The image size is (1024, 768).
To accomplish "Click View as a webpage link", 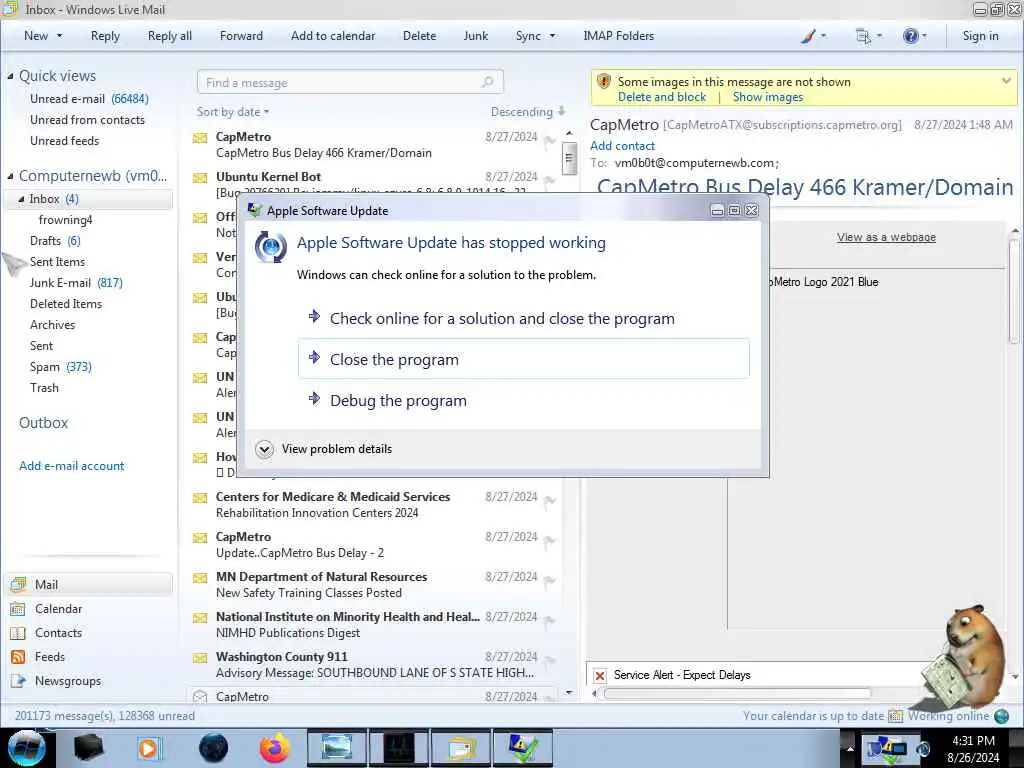I will pyautogui.click(x=886, y=237).
